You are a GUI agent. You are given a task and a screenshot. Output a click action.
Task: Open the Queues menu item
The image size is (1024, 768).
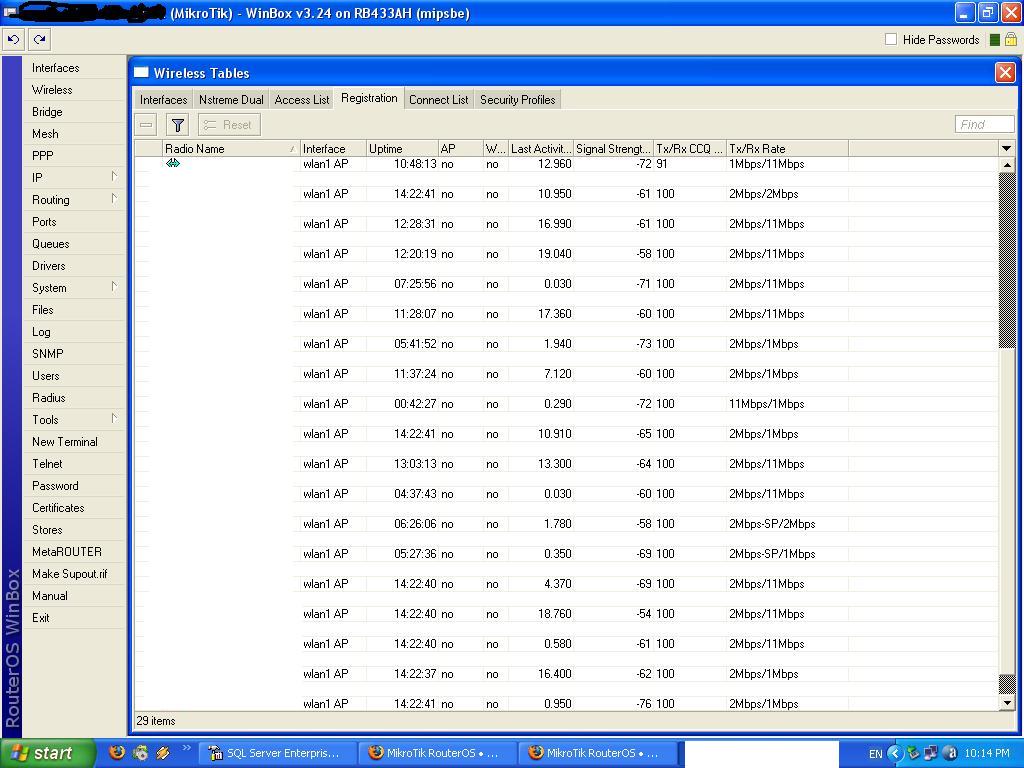click(51, 244)
